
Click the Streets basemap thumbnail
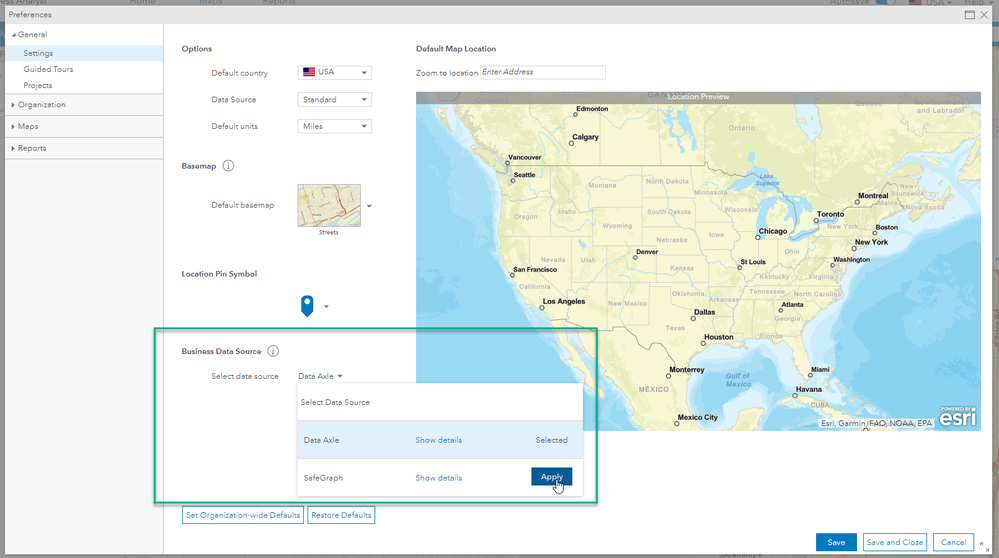329,205
